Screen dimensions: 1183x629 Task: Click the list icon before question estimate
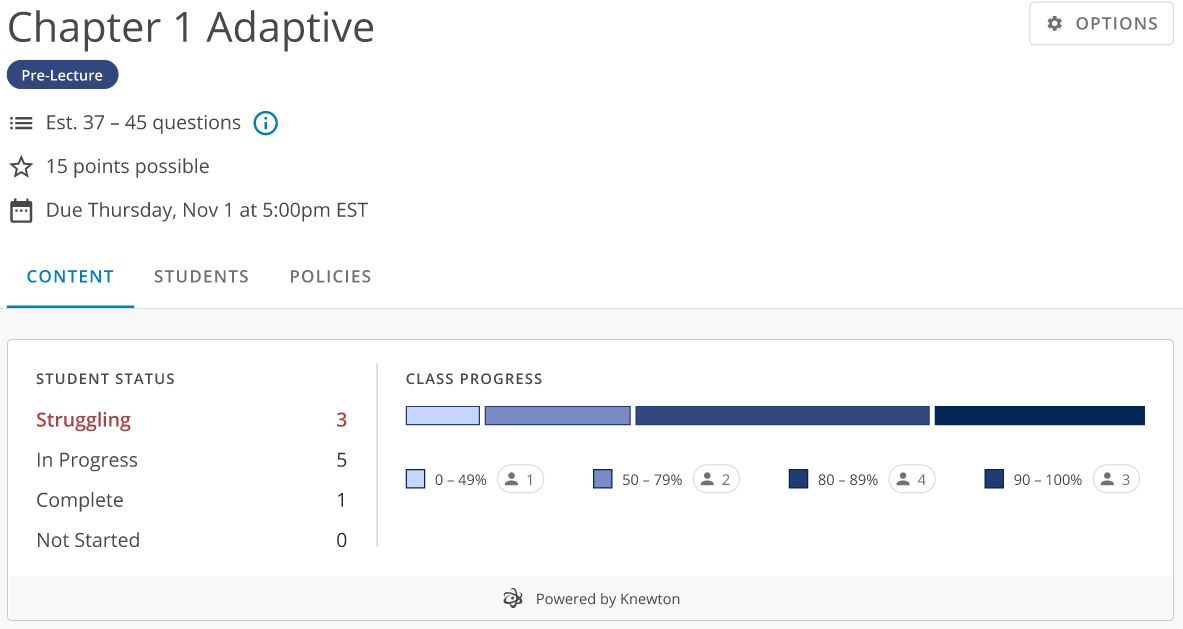pos(21,123)
